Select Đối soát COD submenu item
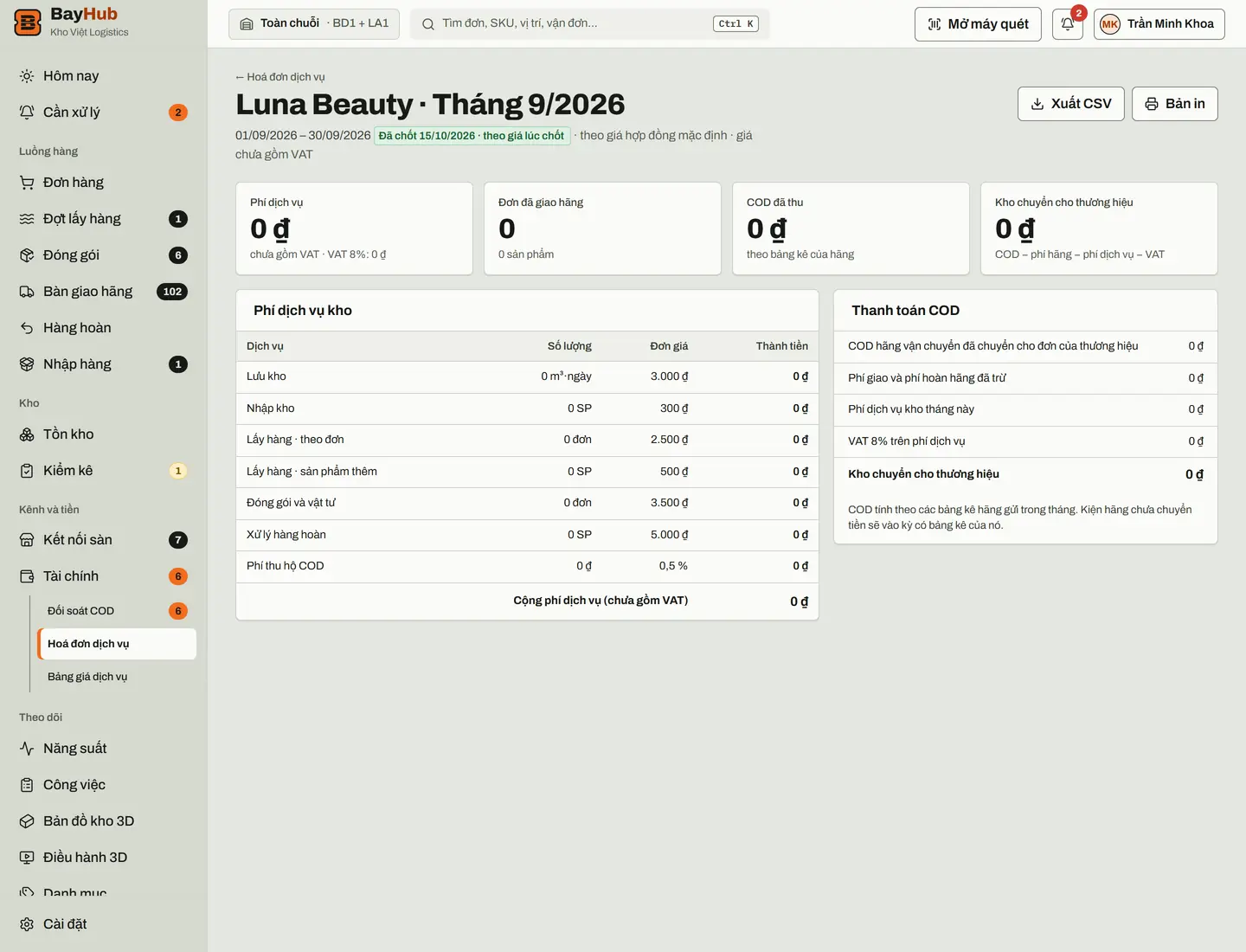 tap(117, 611)
